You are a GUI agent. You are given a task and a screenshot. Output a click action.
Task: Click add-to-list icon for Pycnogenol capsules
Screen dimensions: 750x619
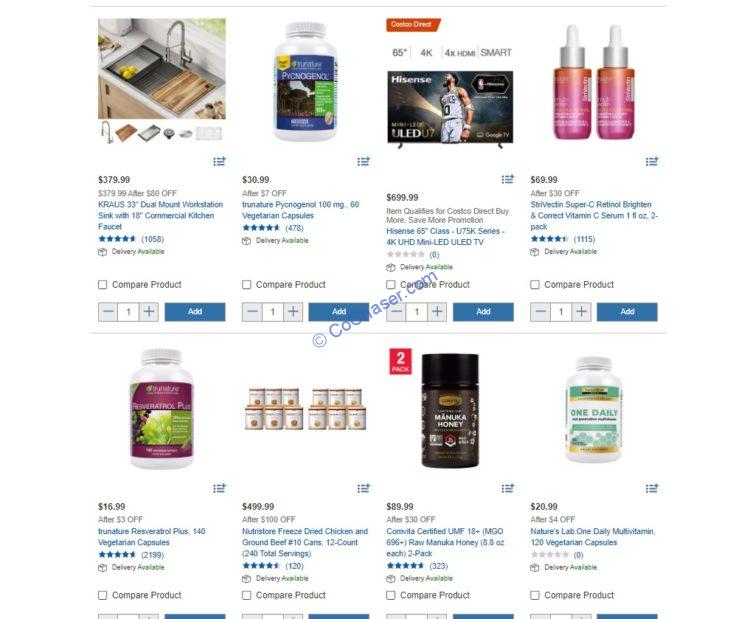point(364,161)
